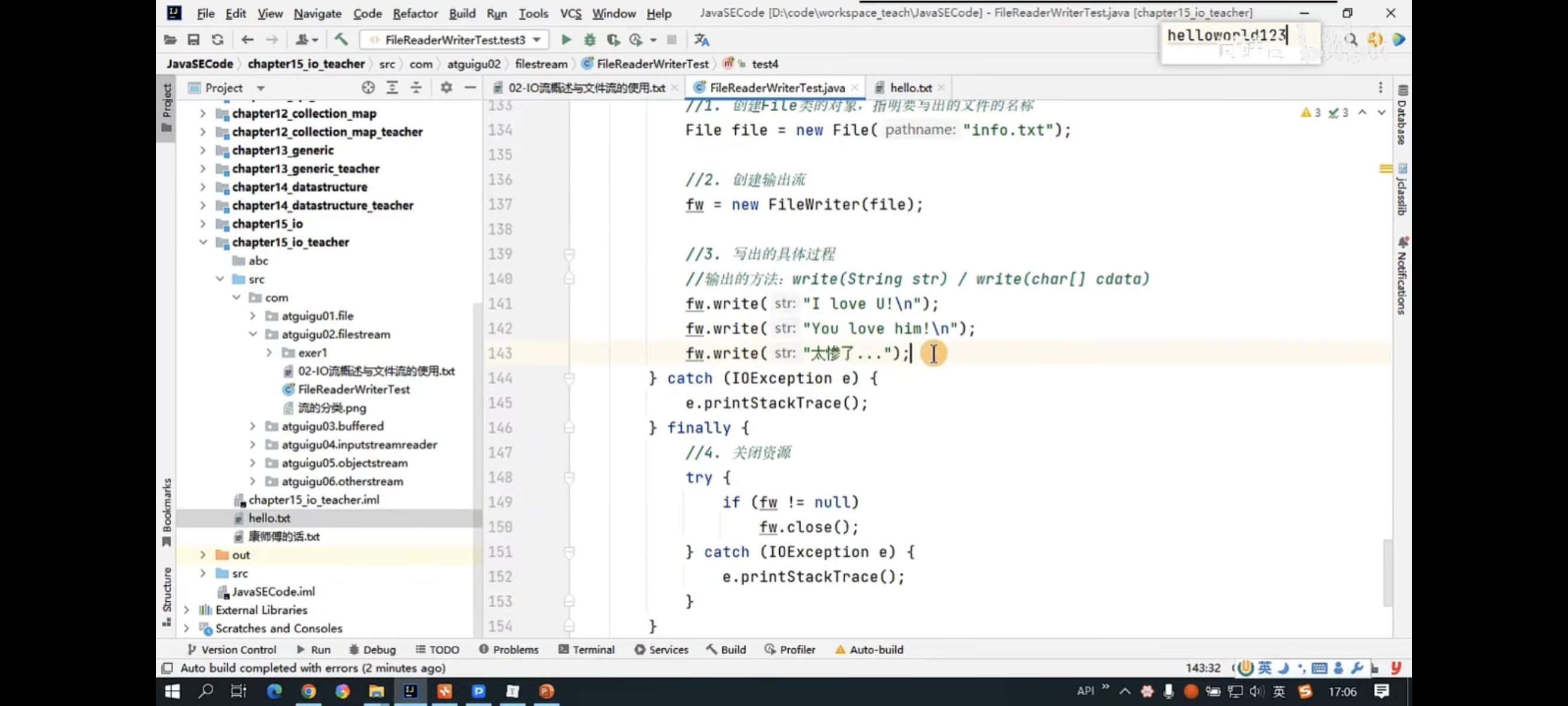The width and height of the screenshot is (1568, 706).
Task: Click the Save All disk icon
Action: (x=194, y=39)
